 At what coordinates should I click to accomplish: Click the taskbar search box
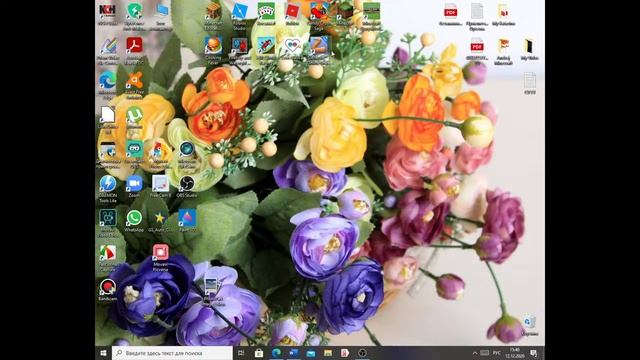(172, 353)
